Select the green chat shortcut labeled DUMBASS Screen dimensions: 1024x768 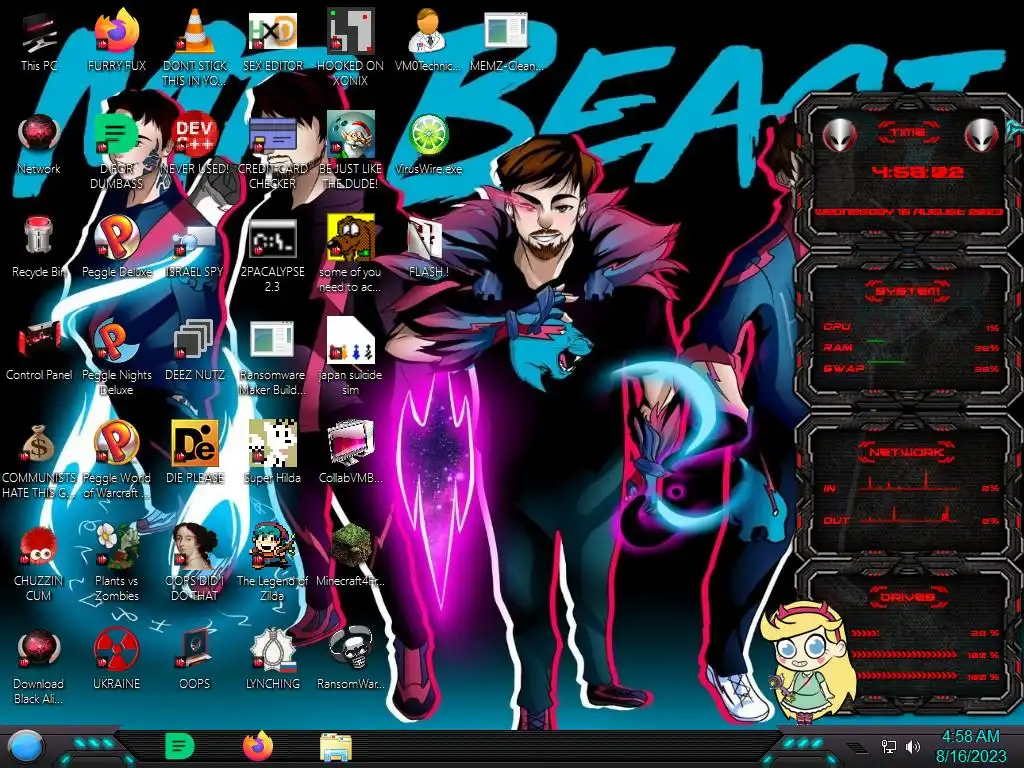tap(116, 135)
